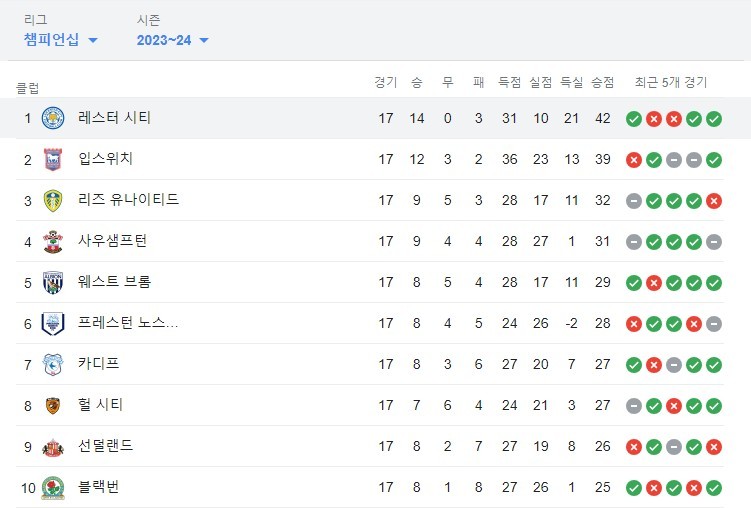
Task: Click the 승점 column header
Action: [602, 82]
